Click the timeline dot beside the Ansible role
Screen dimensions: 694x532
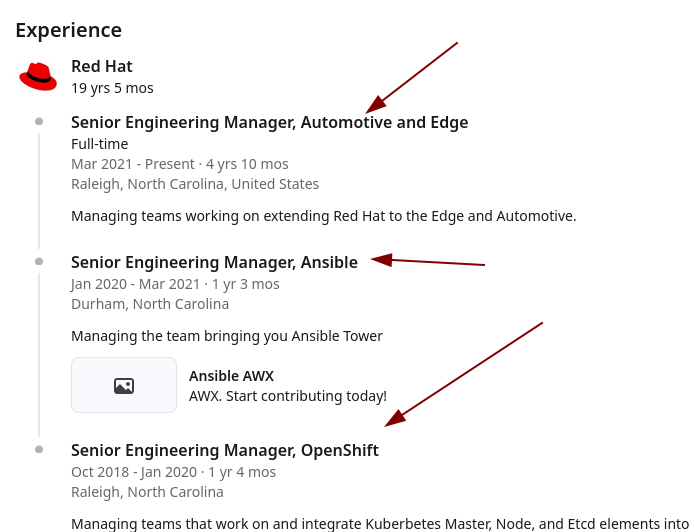[x=39, y=261]
